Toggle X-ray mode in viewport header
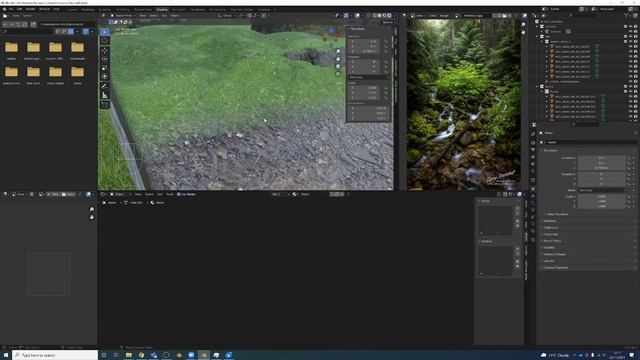This screenshot has height=360, width=640. 368,16
